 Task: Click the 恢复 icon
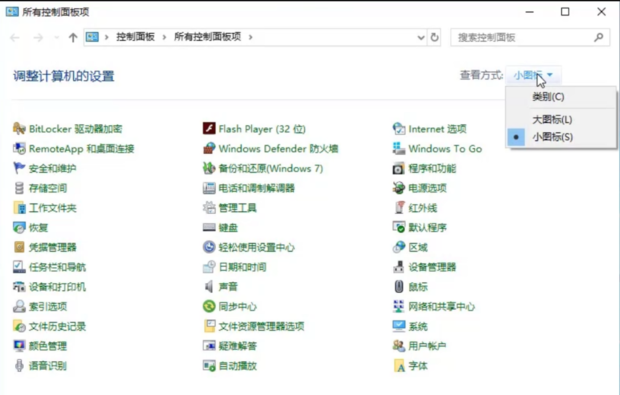[19, 227]
